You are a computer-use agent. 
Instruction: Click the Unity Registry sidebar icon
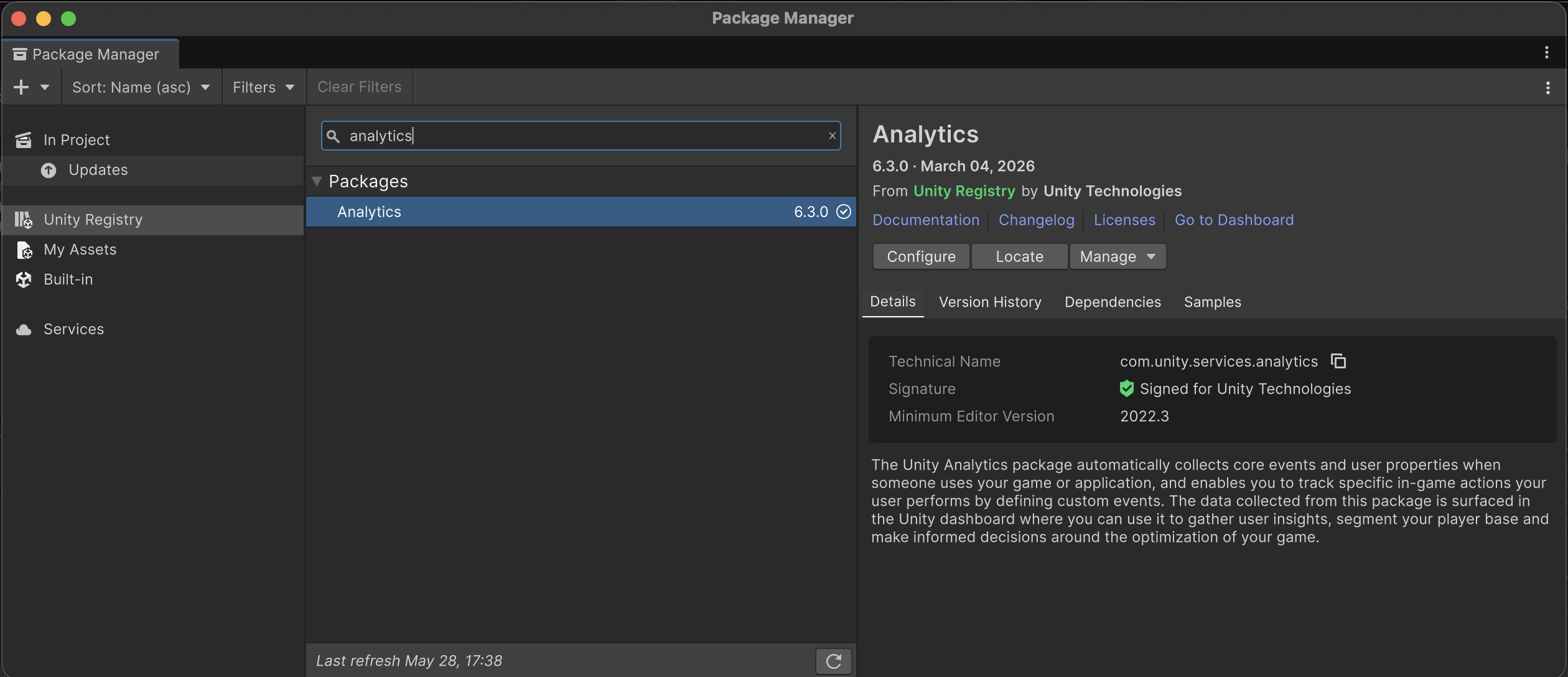pyautogui.click(x=24, y=220)
